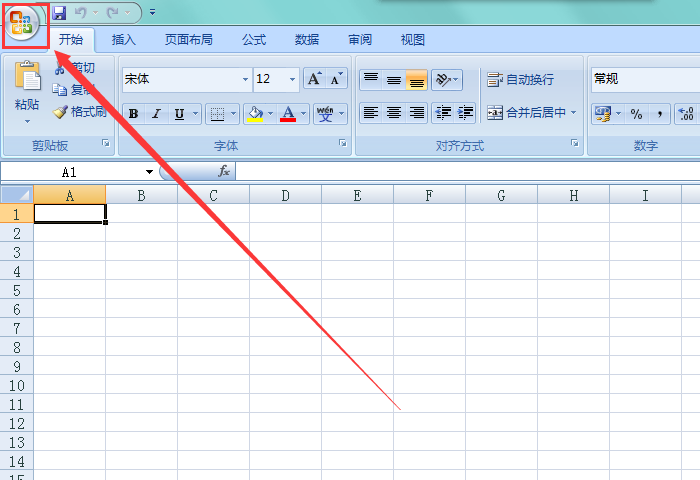
Task: Switch to the 开始 tab
Action: (x=71, y=40)
